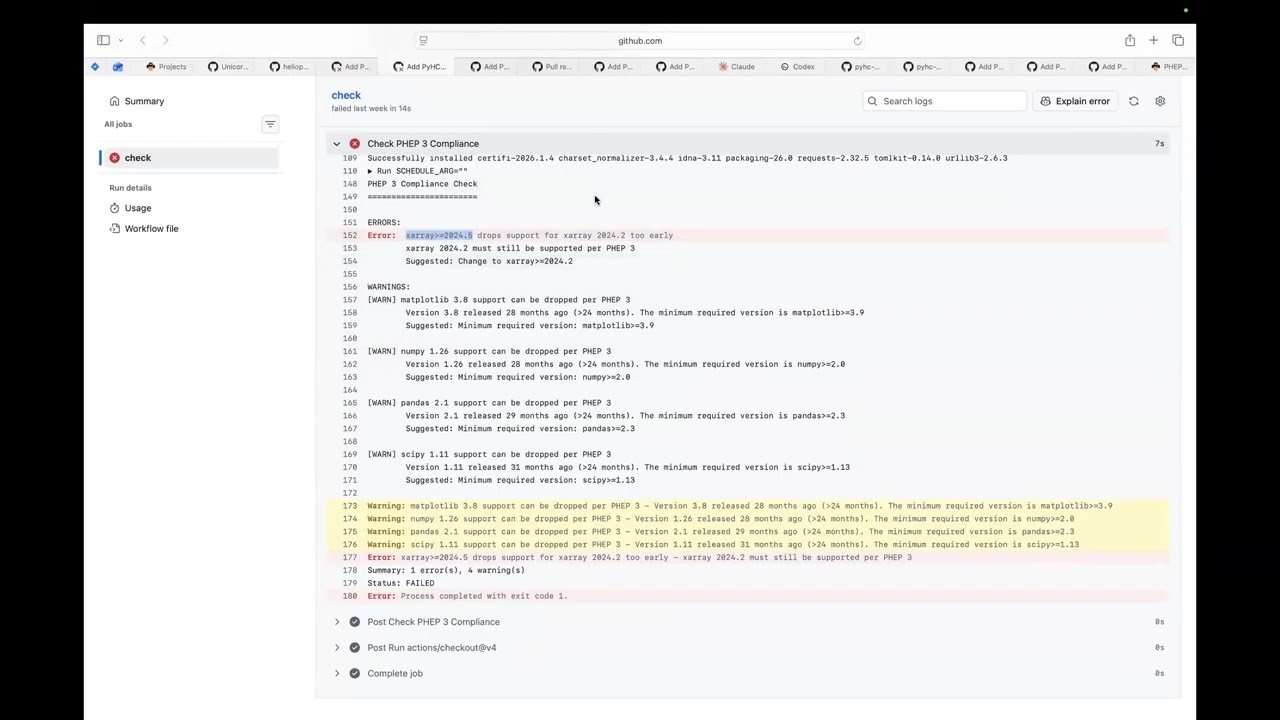This screenshot has height=720, width=1280.
Task: Click the 'Status: FAILED' log line
Action: click(x=401, y=584)
